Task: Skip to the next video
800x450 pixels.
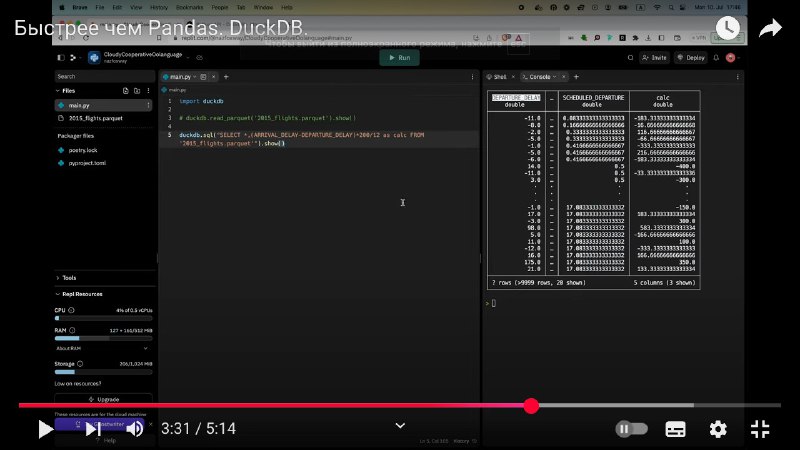Action: point(92,429)
